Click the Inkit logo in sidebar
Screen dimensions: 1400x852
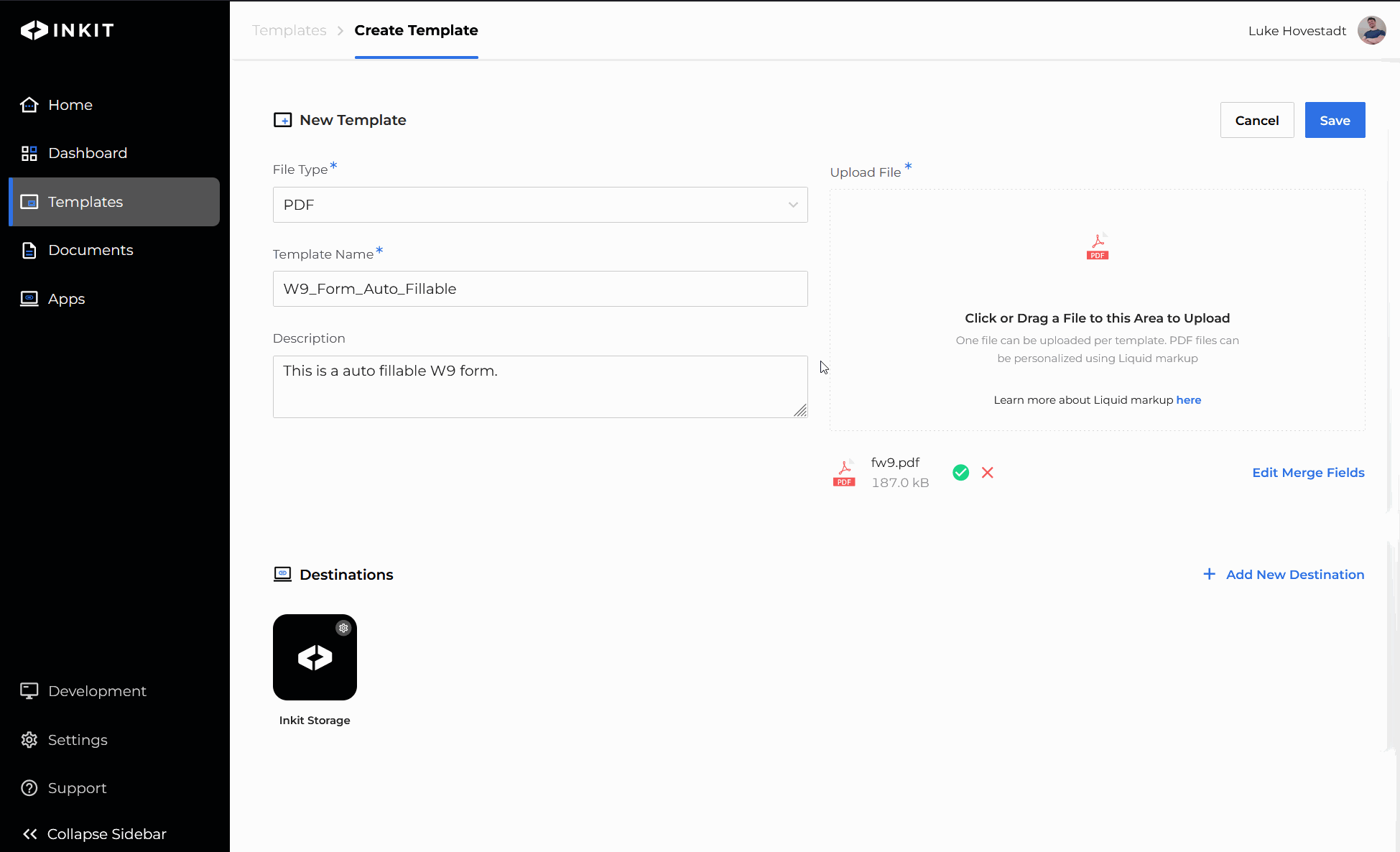(67, 30)
